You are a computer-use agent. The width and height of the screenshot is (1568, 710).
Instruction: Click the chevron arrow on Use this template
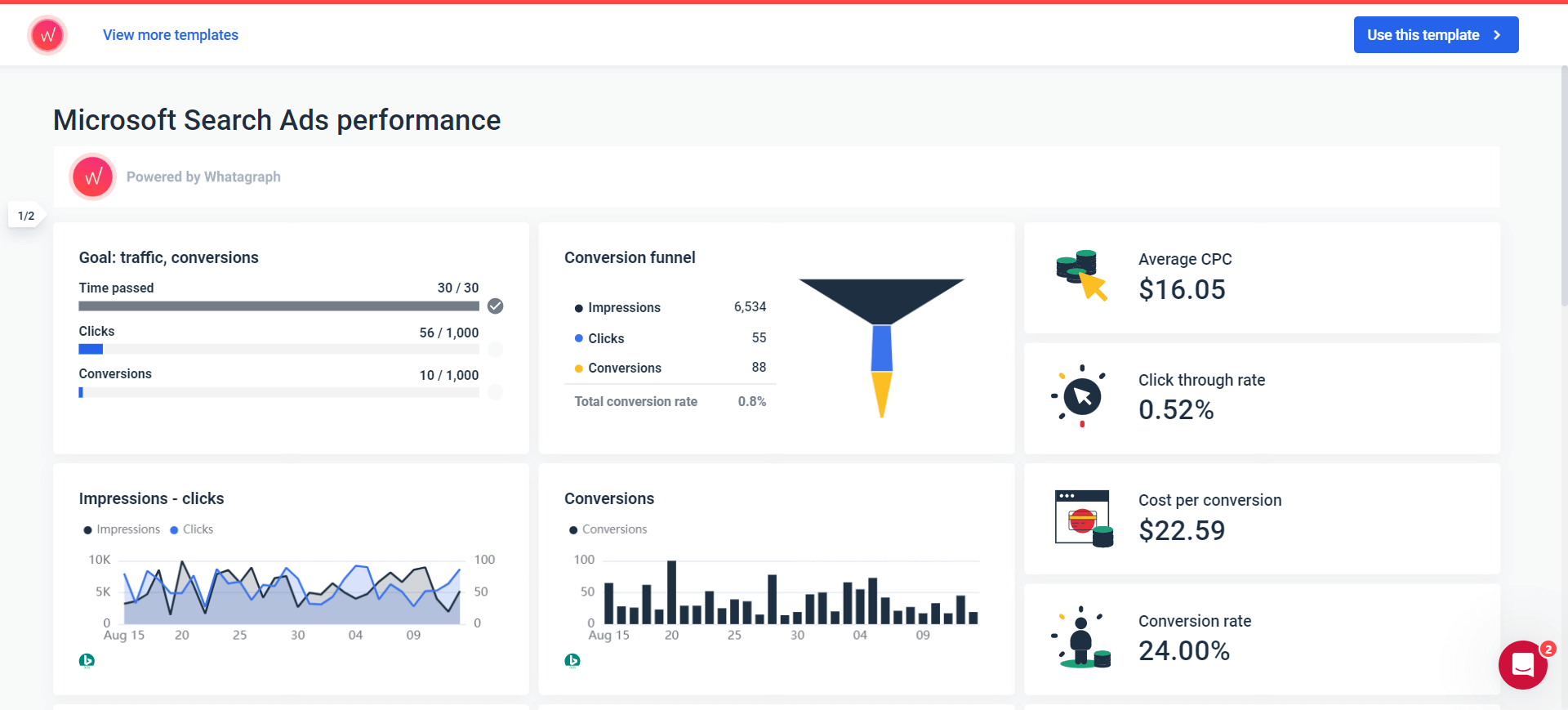(1497, 35)
